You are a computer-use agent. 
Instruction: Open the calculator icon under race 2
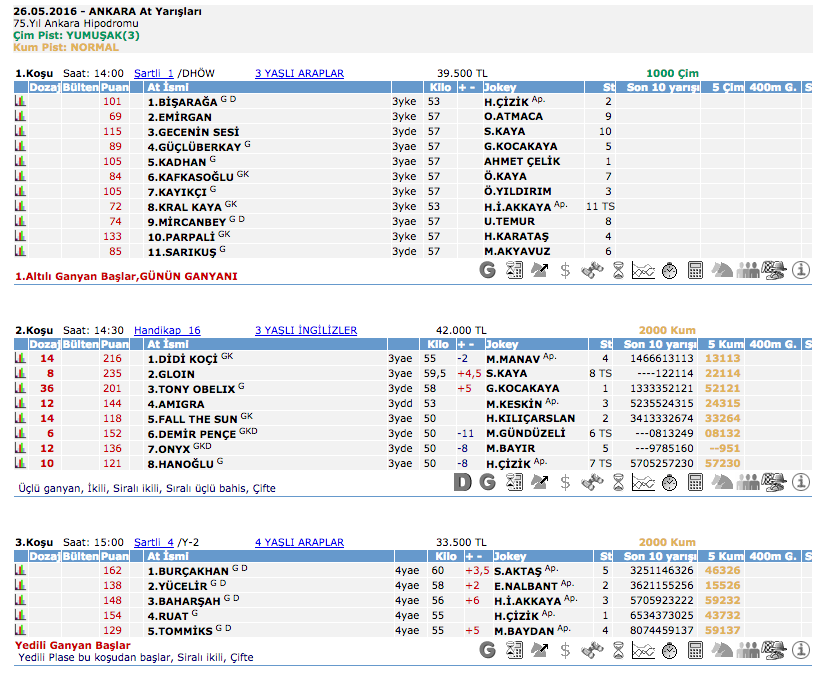pos(695,482)
